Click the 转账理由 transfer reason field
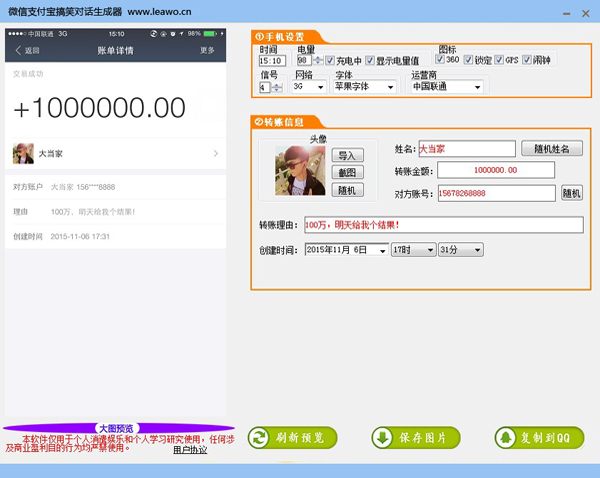The height and width of the screenshot is (478, 600). pyautogui.click(x=444, y=225)
